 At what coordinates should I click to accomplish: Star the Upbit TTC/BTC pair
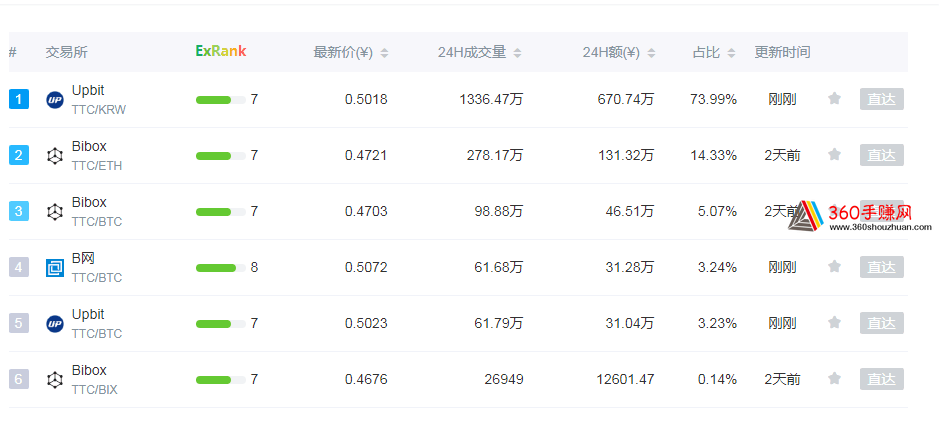coord(834,322)
